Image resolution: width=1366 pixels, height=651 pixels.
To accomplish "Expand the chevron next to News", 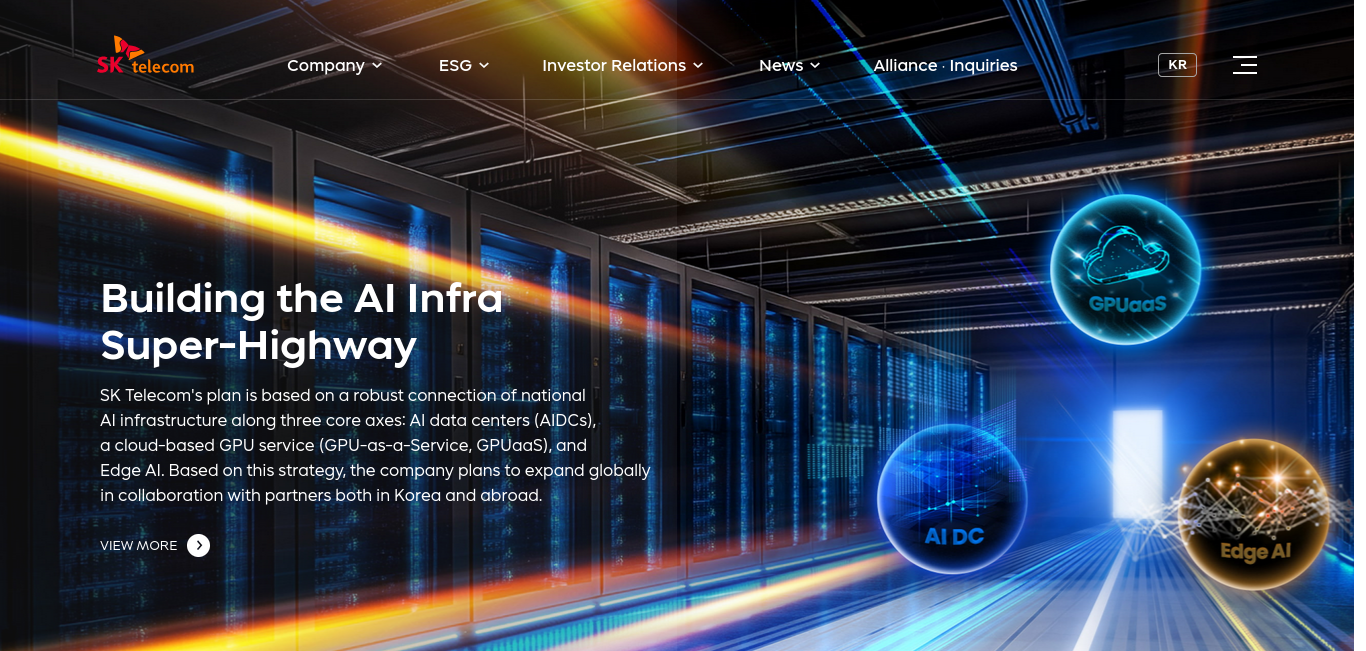I will (x=815, y=65).
